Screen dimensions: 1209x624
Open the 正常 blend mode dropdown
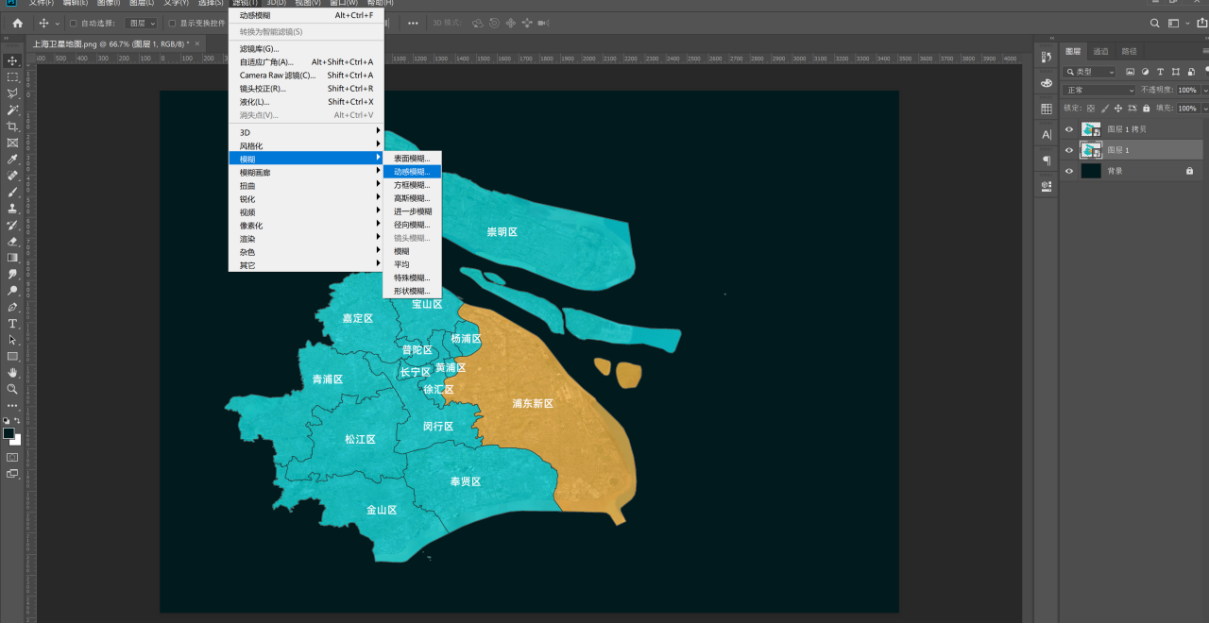point(1099,90)
